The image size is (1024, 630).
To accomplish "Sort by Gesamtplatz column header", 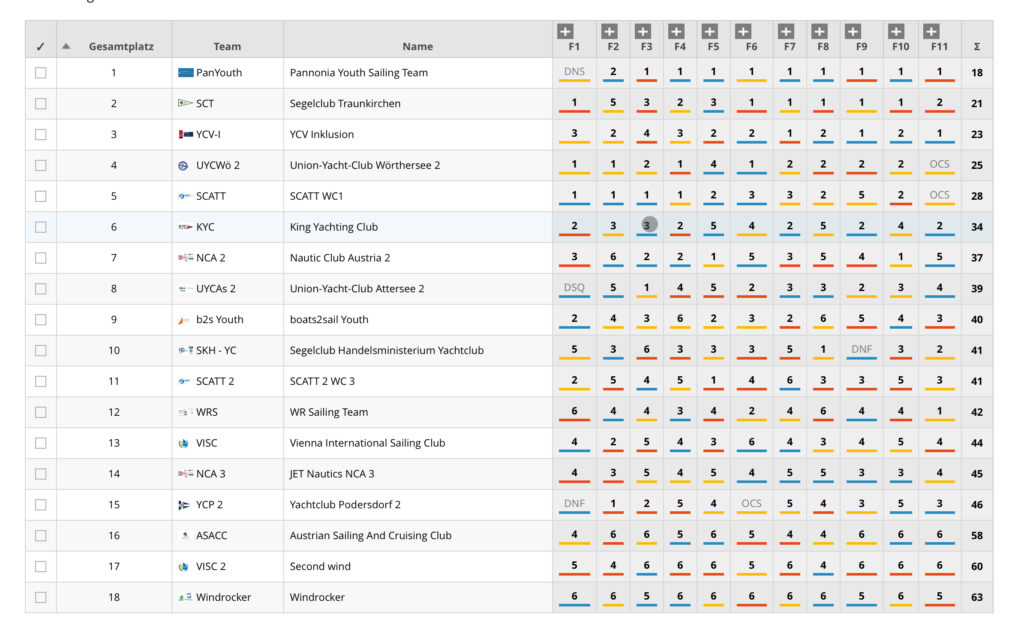I will click(121, 46).
